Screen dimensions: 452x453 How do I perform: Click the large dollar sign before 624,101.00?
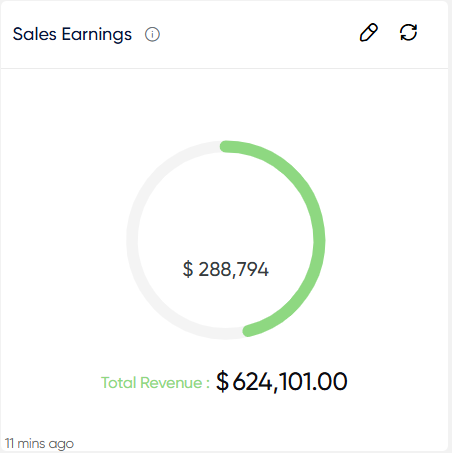point(222,382)
